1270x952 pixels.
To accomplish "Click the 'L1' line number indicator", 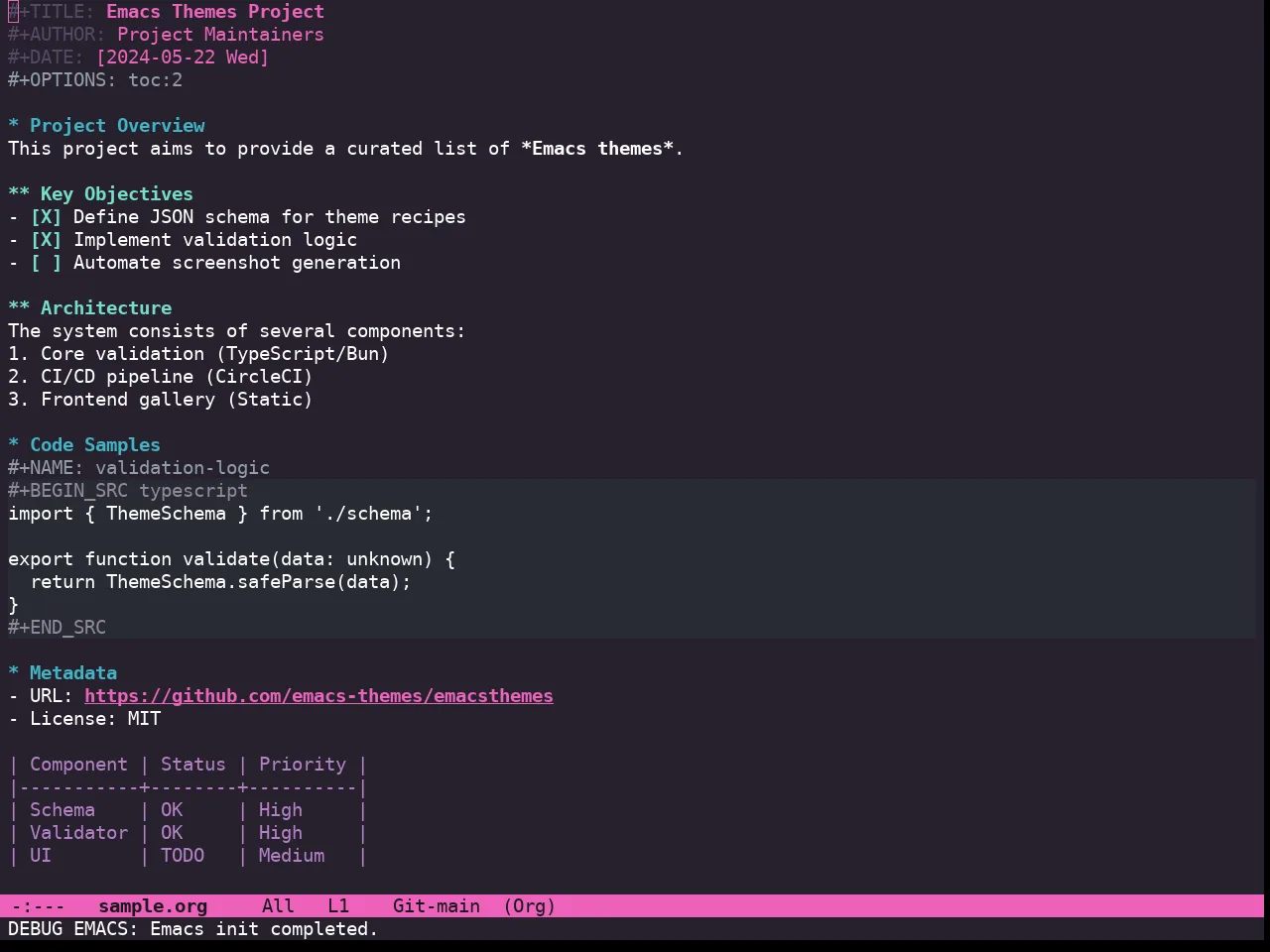I will [338, 906].
